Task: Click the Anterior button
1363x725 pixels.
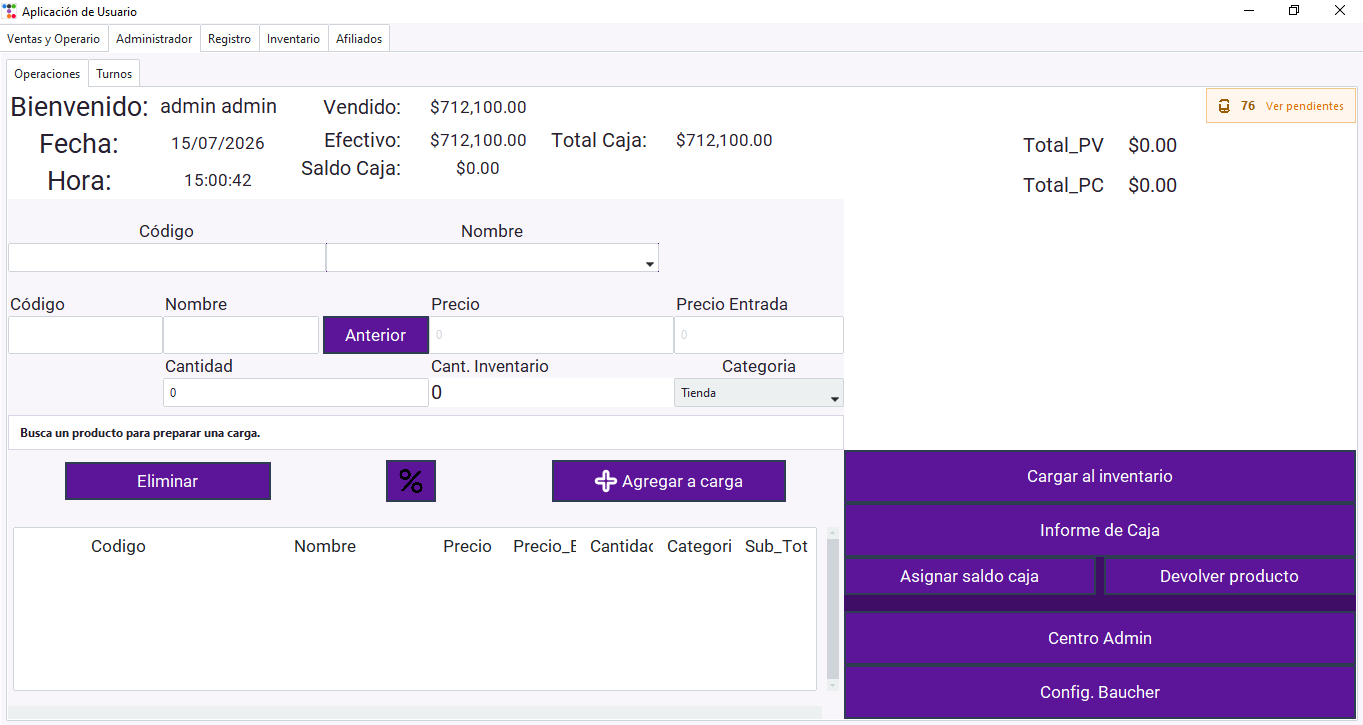Action: pos(376,335)
